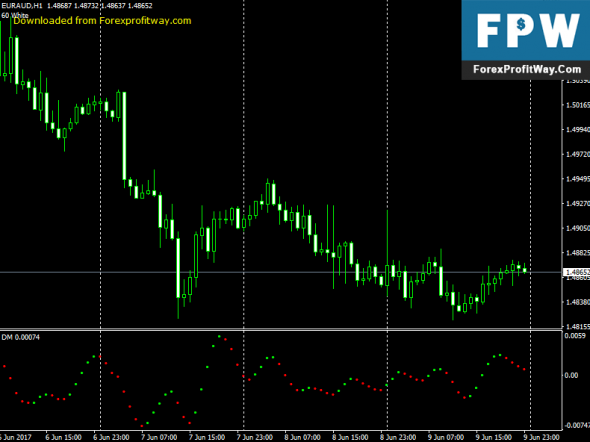The image size is (590, 442).
Task: Click the 0.0059 indicator scale value
Action: (x=575, y=336)
